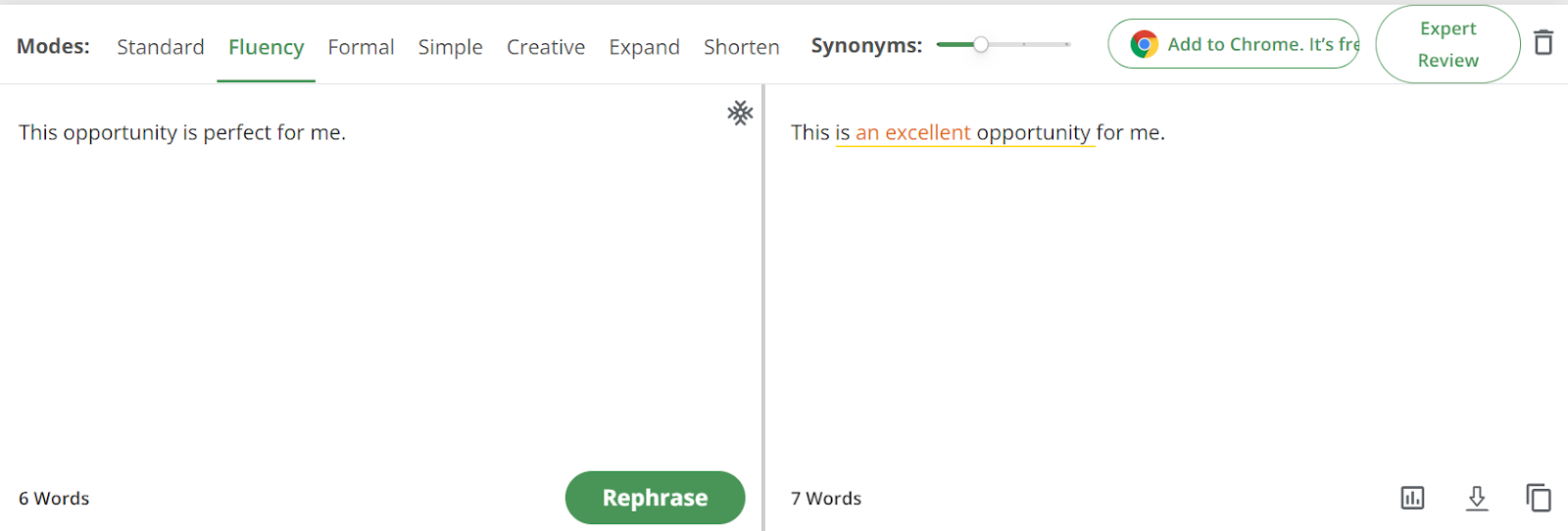
Task: Choose the Shorten mode
Action: click(x=741, y=47)
